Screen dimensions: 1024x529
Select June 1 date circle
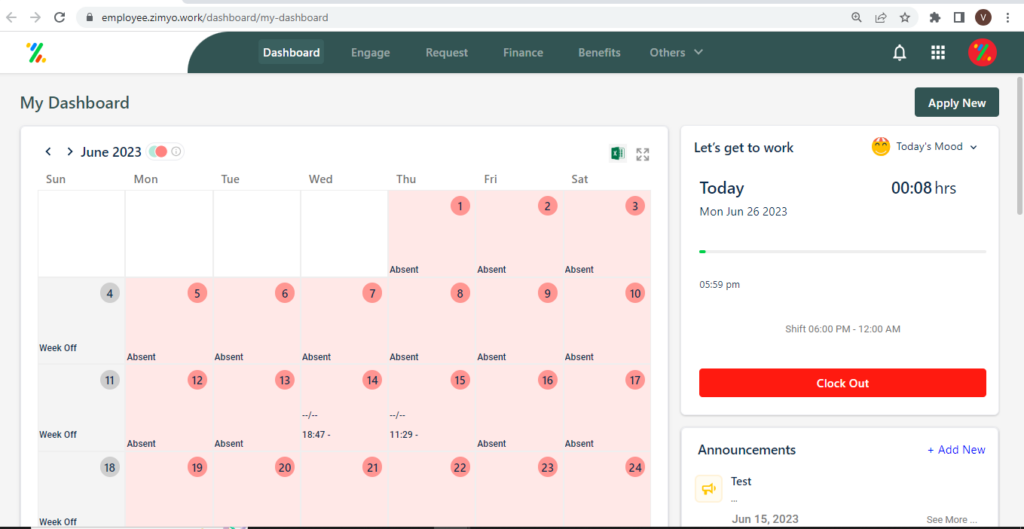point(460,206)
